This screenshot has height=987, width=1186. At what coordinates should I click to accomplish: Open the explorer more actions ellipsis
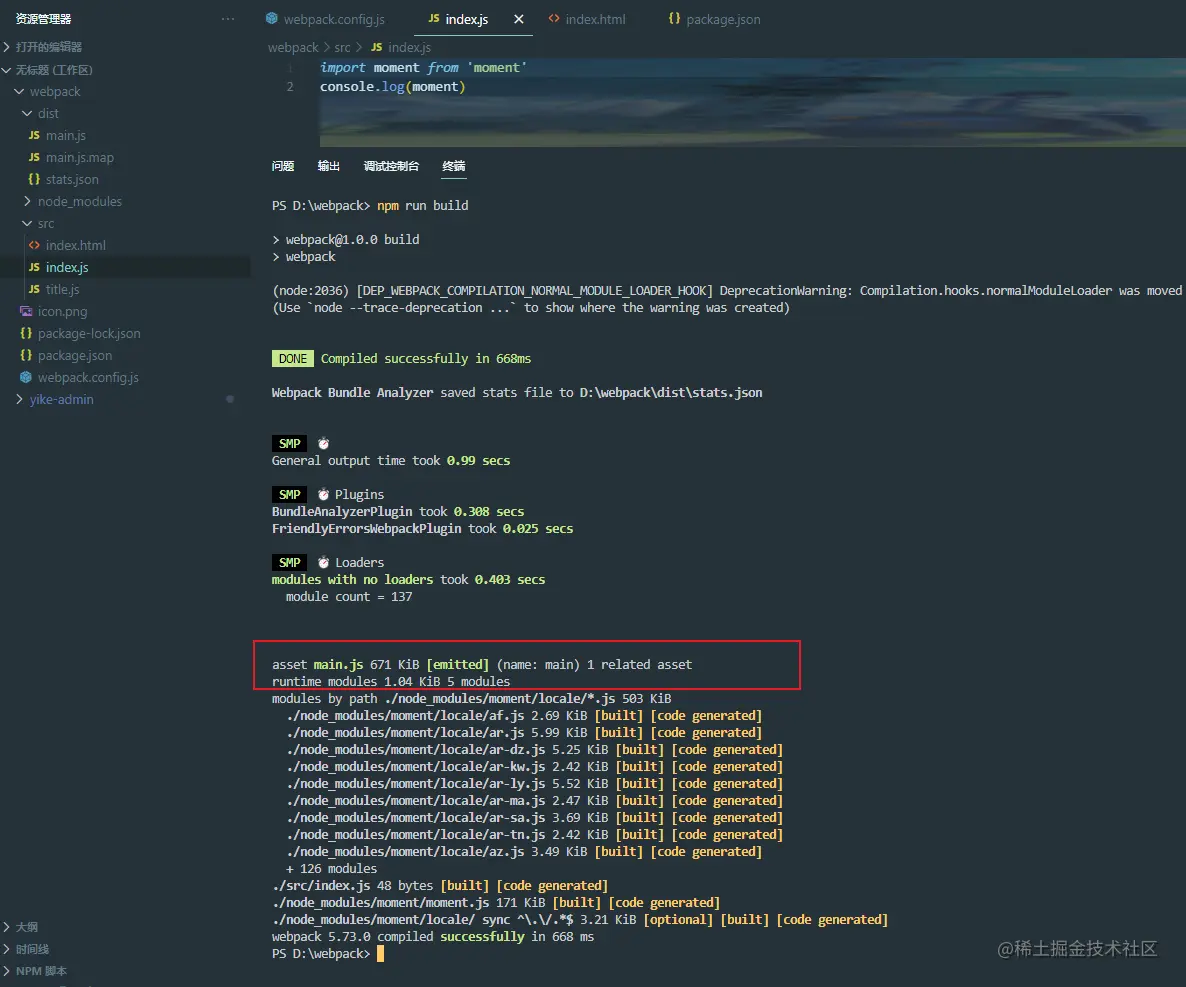(x=228, y=19)
